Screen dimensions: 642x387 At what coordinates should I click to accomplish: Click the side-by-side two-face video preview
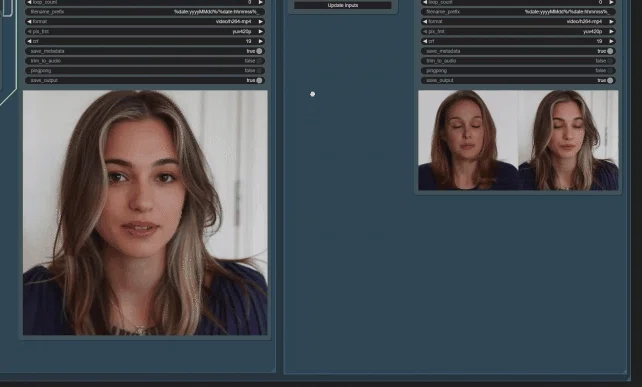pyautogui.click(x=518, y=140)
